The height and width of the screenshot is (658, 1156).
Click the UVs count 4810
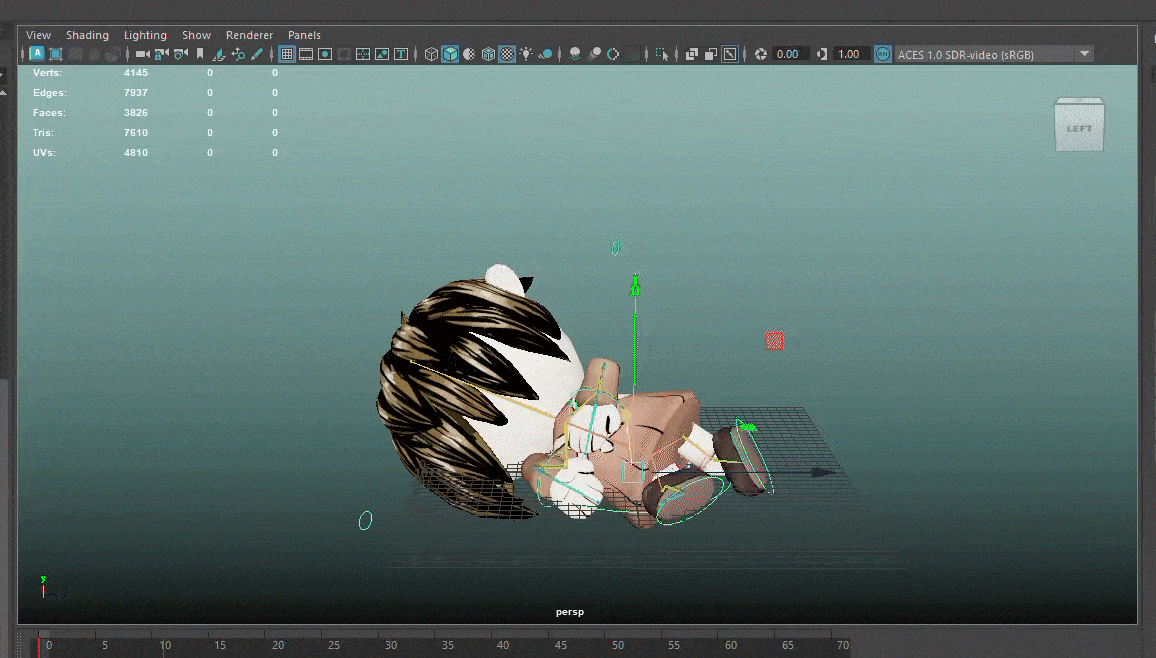coord(136,152)
